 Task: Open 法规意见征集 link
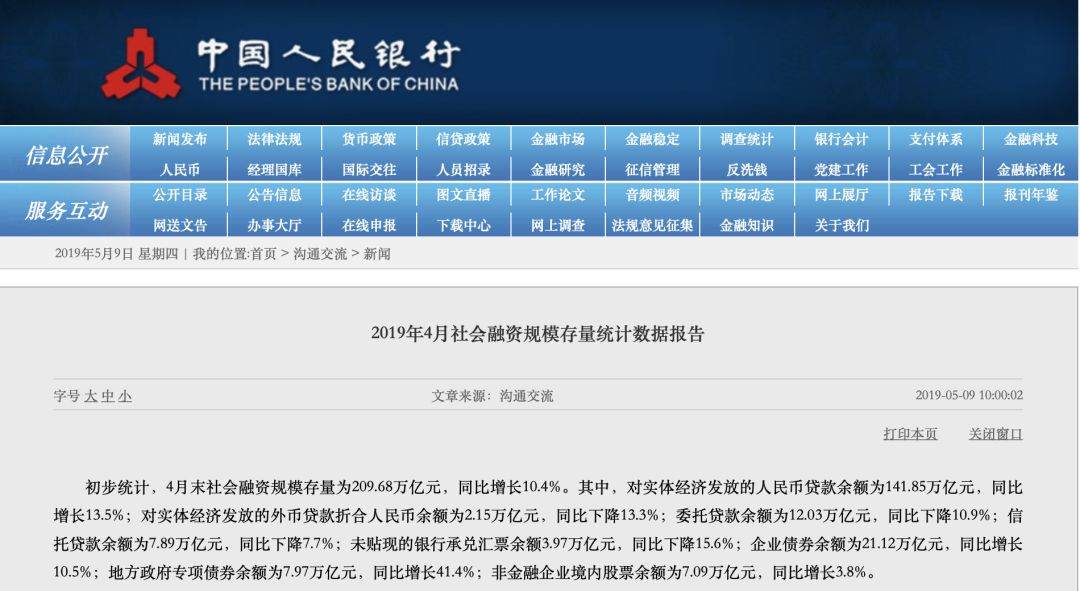[652, 225]
